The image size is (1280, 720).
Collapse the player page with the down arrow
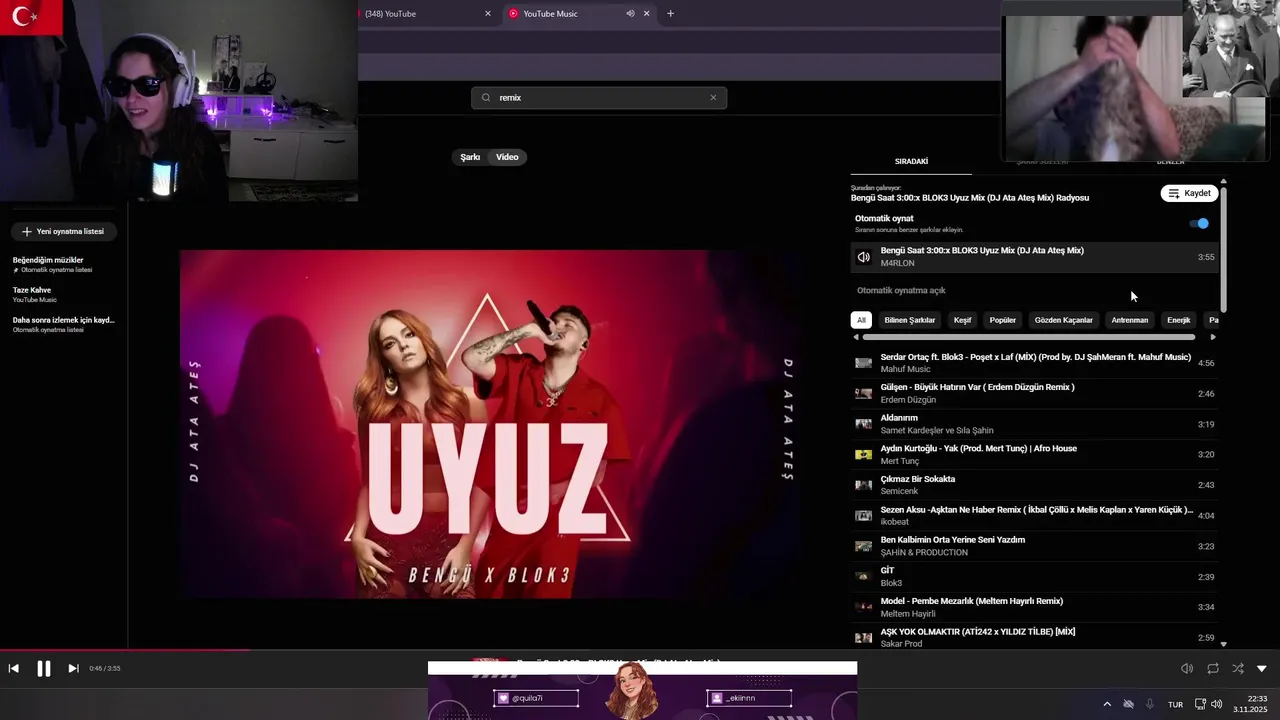coord(1262,669)
